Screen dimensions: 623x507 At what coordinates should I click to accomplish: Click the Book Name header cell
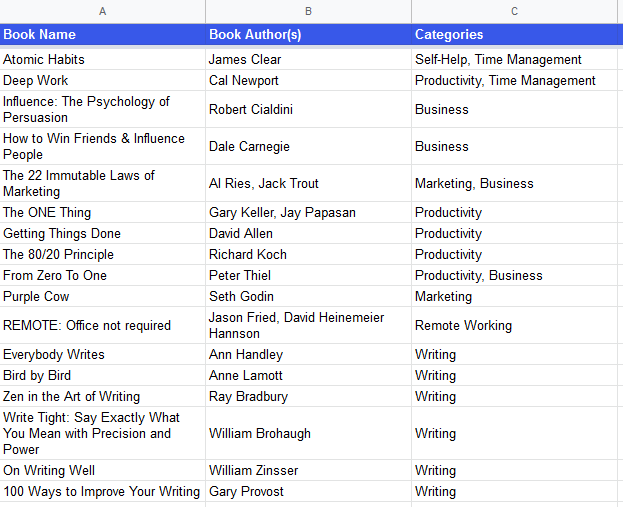(103, 35)
